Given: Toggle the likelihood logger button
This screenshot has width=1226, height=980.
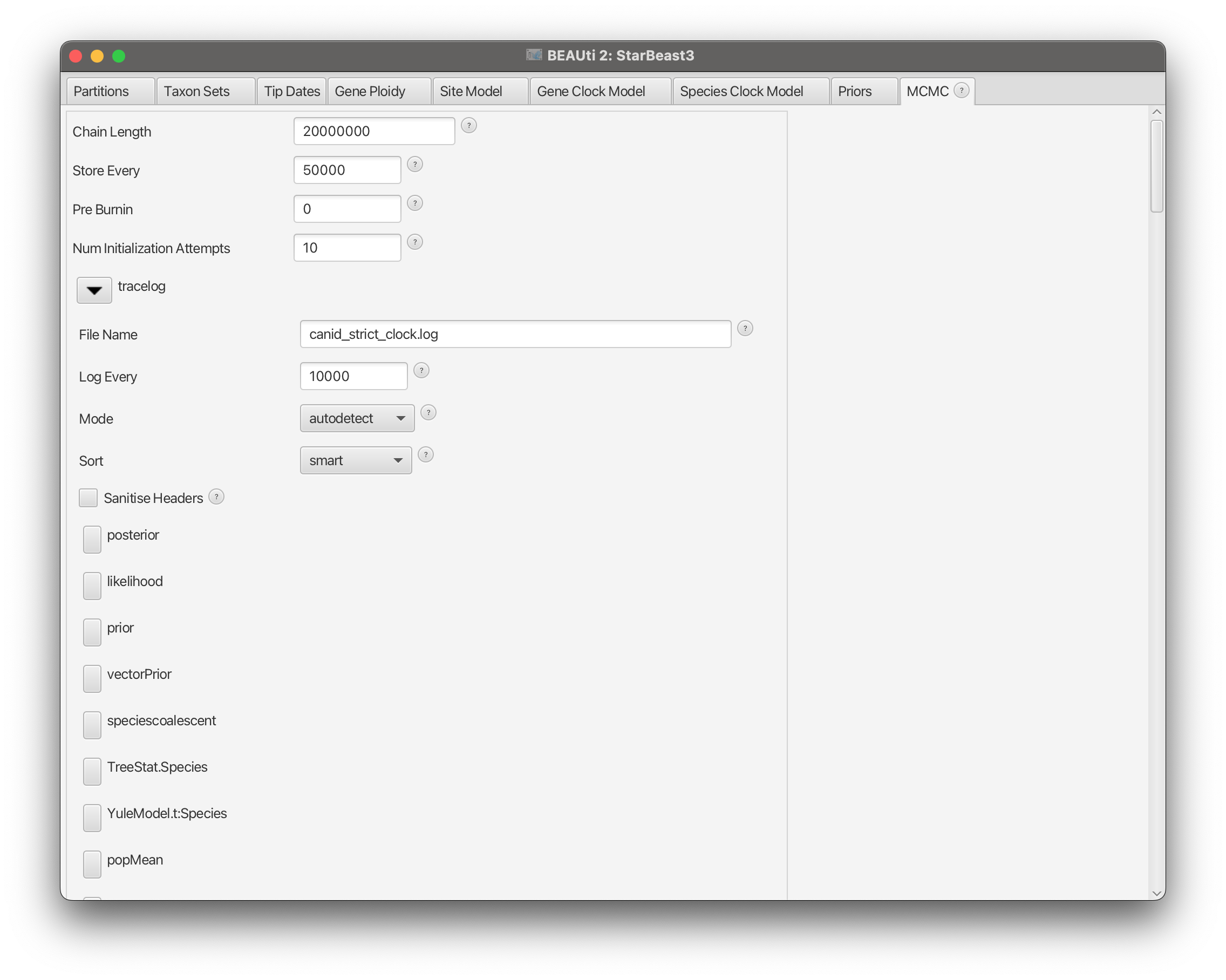Looking at the screenshot, I should coord(92,586).
